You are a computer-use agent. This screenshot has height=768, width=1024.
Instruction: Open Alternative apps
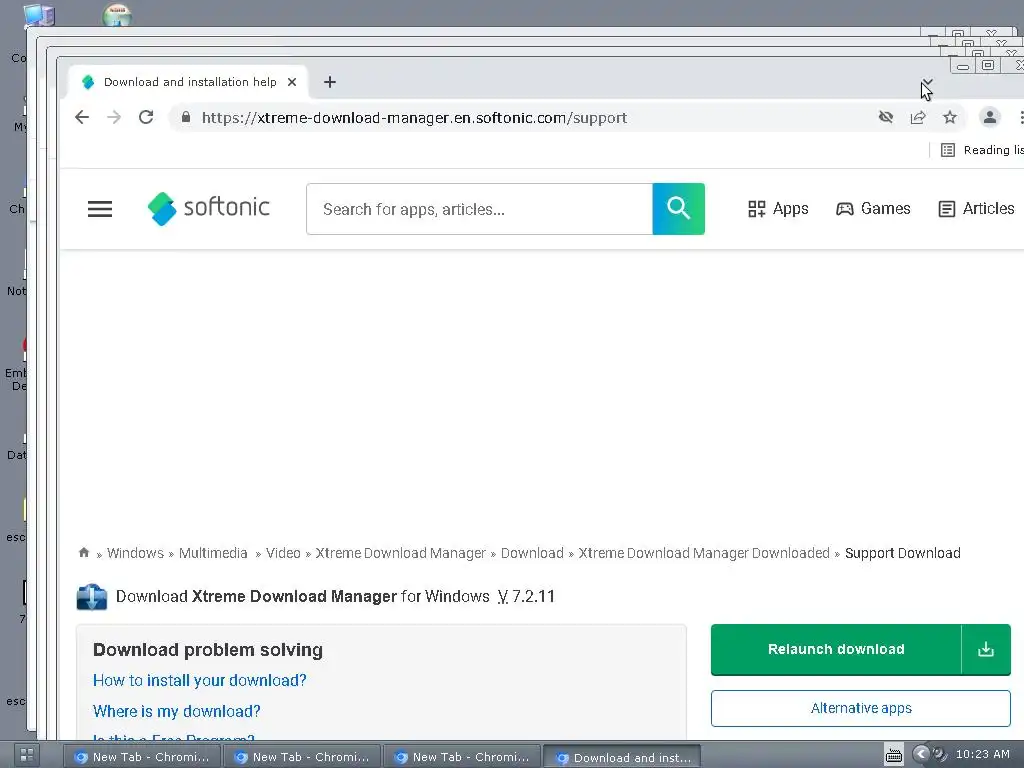coord(861,709)
